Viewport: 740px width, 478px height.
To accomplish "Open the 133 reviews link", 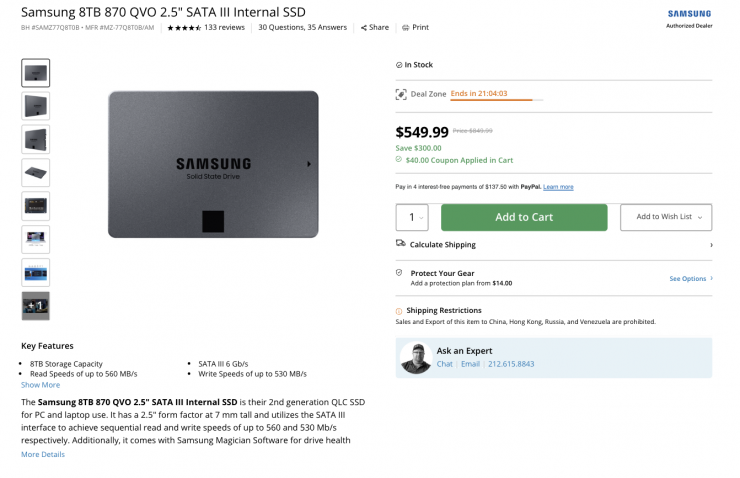I will coord(224,28).
